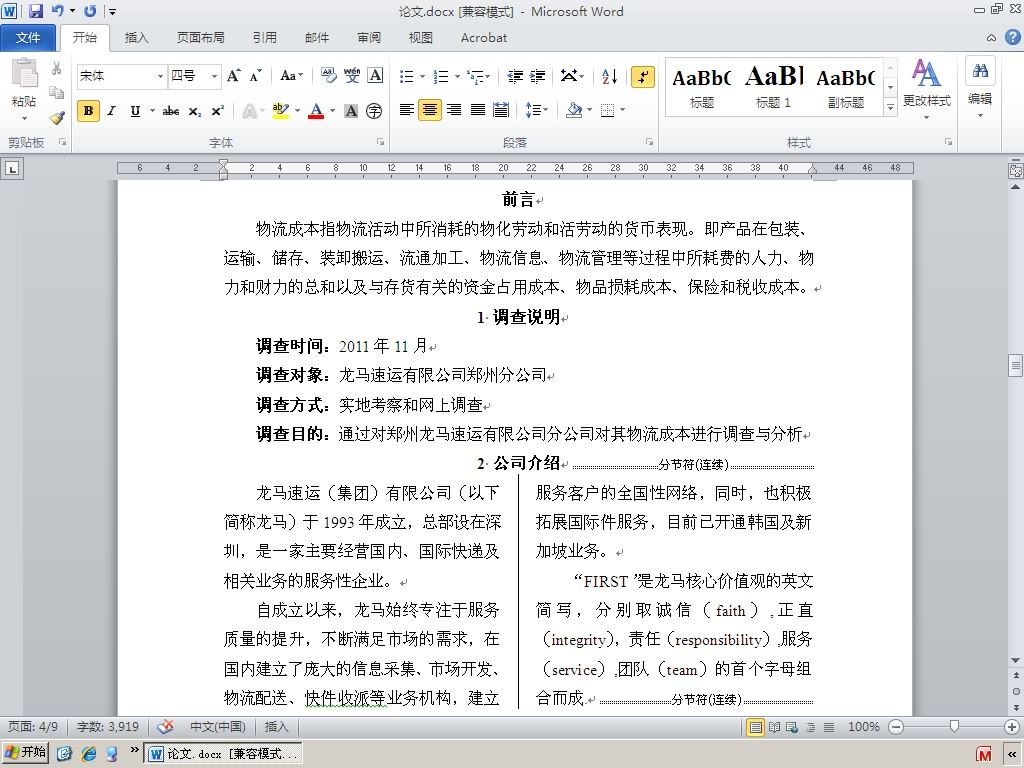The image size is (1024, 768).
Task: Sort the selected text A to Z
Action: [609, 76]
